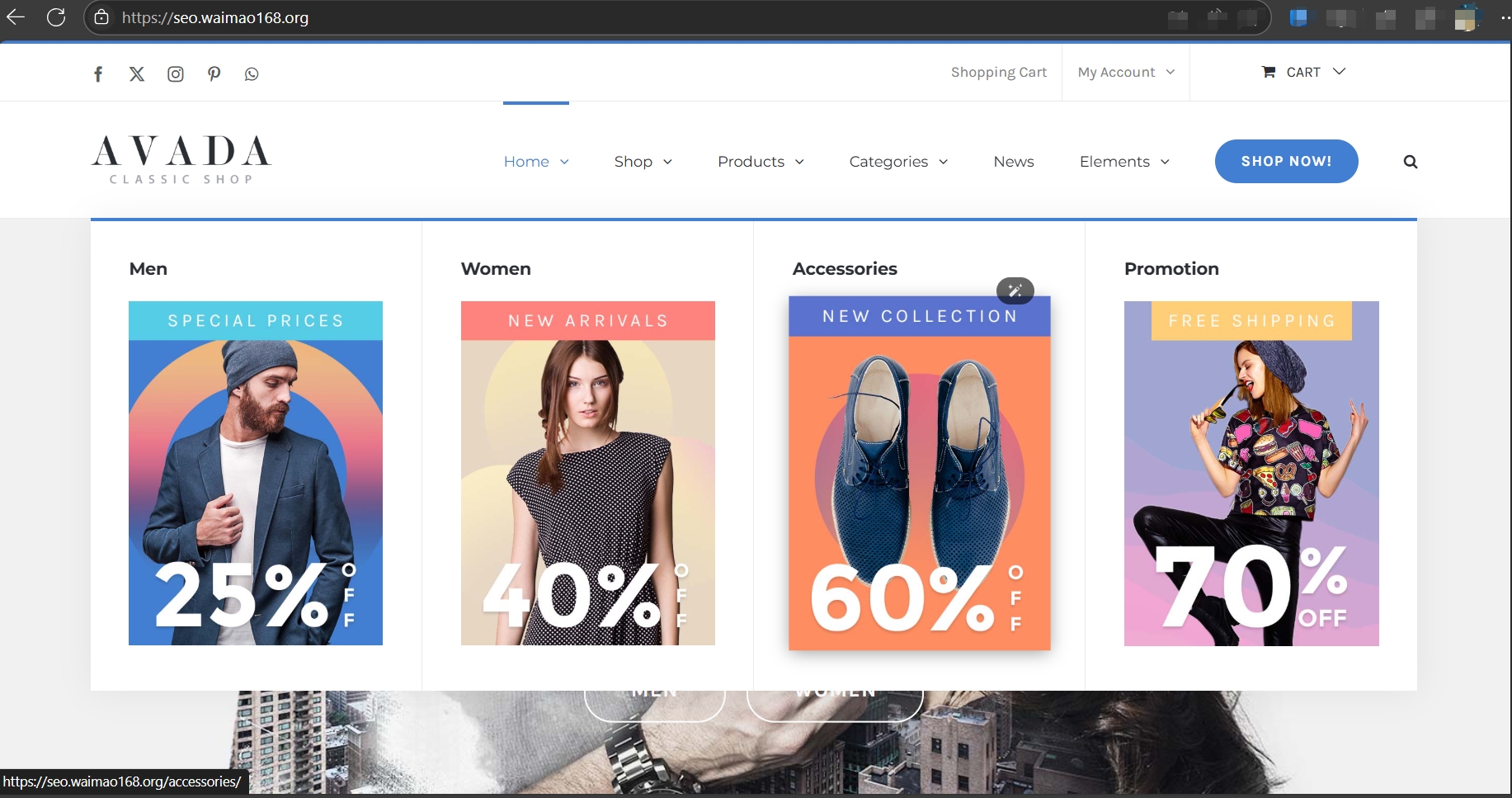
Task: Click the shopping cart icon
Action: [x=1269, y=72]
